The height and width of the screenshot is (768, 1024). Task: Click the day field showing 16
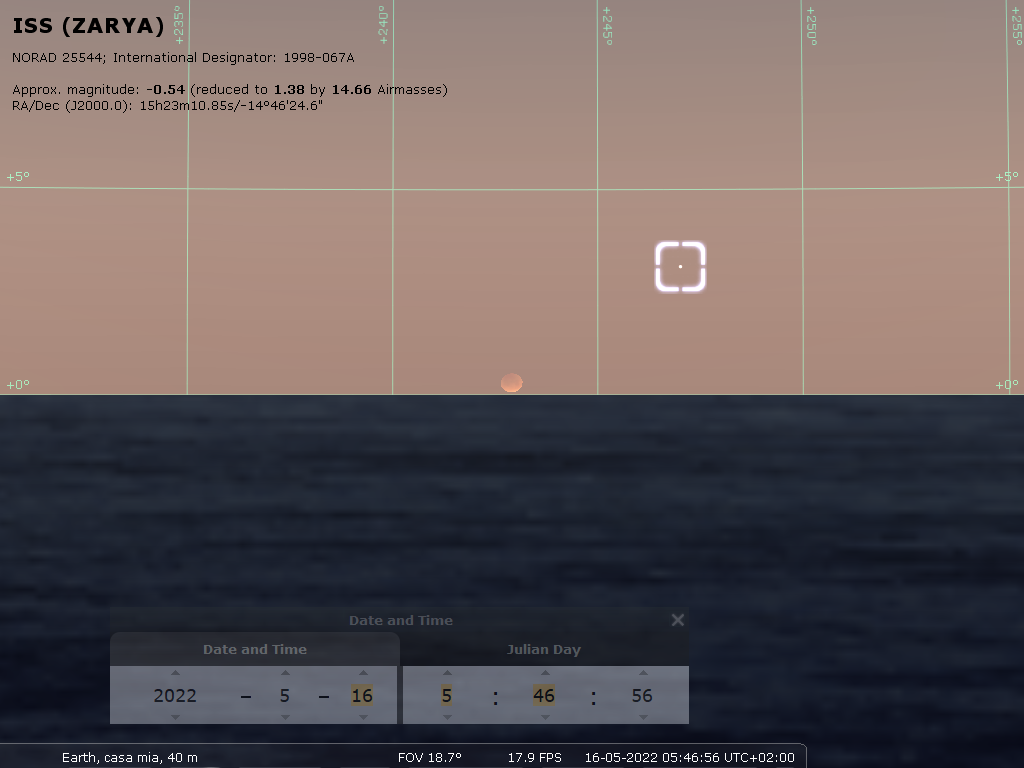click(x=362, y=696)
